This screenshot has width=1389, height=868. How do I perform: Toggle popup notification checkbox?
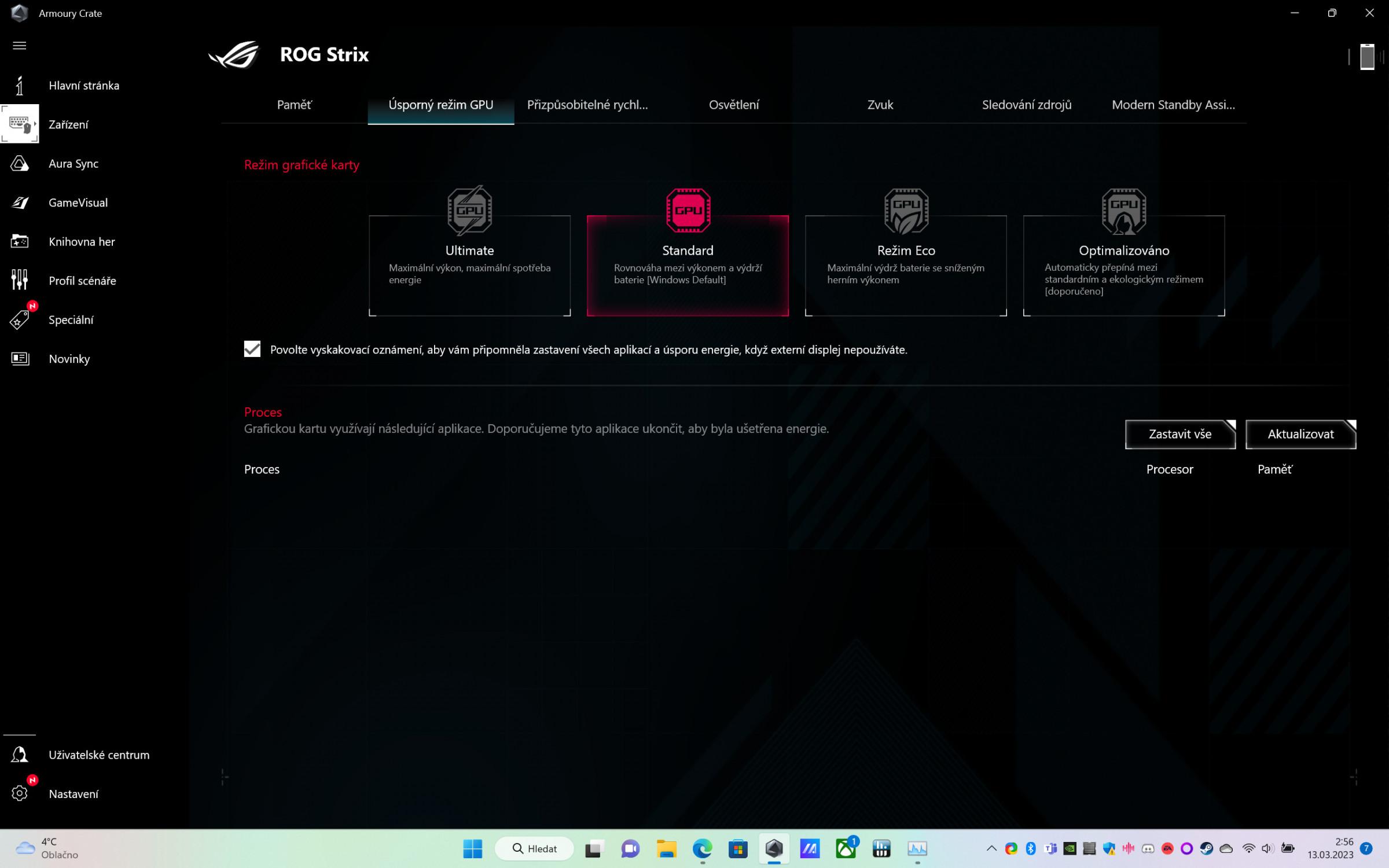click(252, 349)
